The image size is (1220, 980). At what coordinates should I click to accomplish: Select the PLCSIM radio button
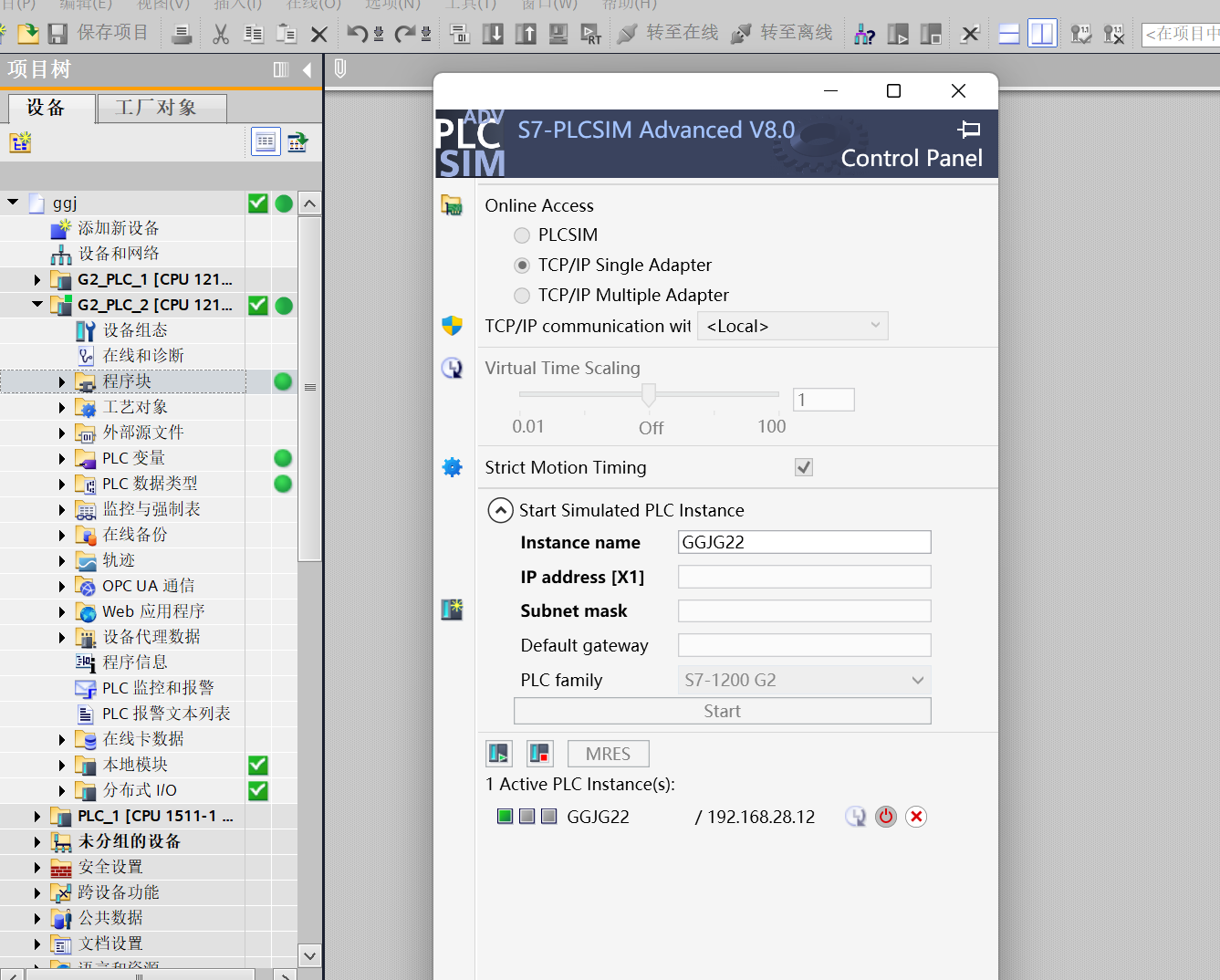click(522, 235)
